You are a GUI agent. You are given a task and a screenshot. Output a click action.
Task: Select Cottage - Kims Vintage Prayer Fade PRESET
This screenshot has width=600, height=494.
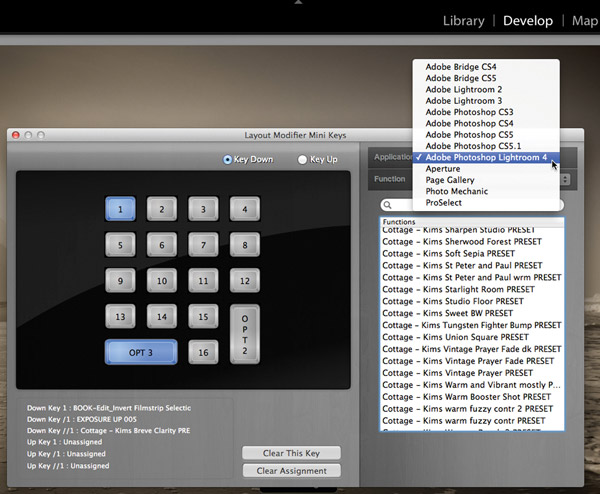click(472, 361)
